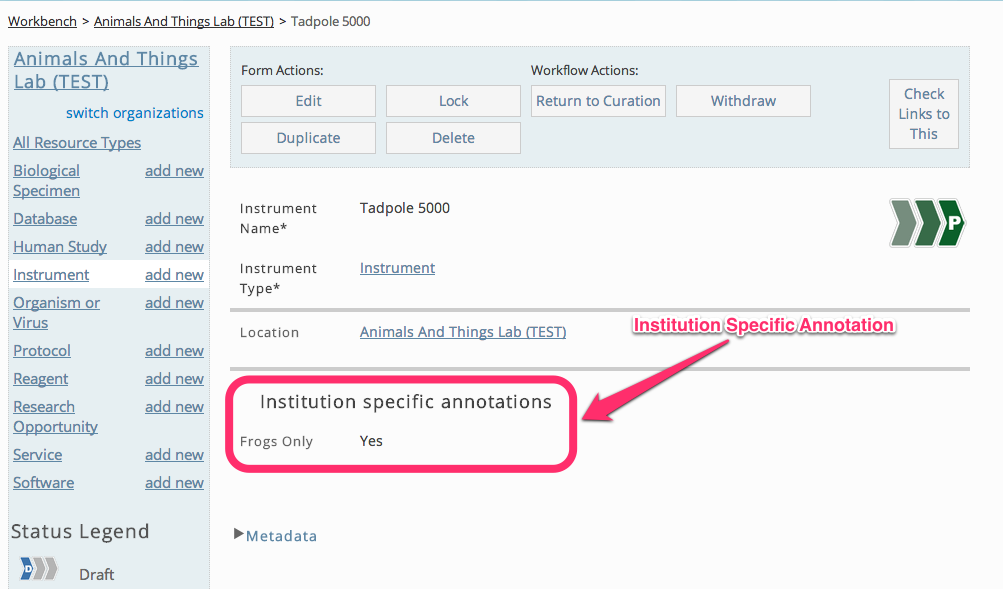Add new Software
1003x589 pixels.
point(174,483)
